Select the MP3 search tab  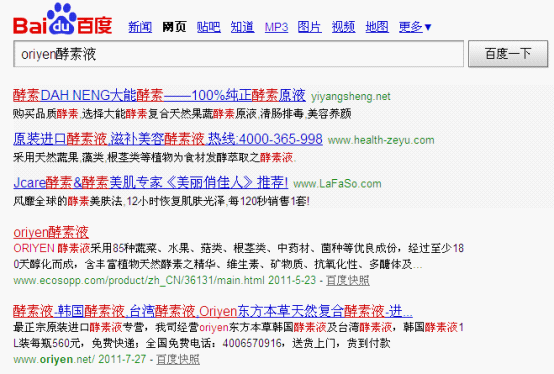pos(276,27)
